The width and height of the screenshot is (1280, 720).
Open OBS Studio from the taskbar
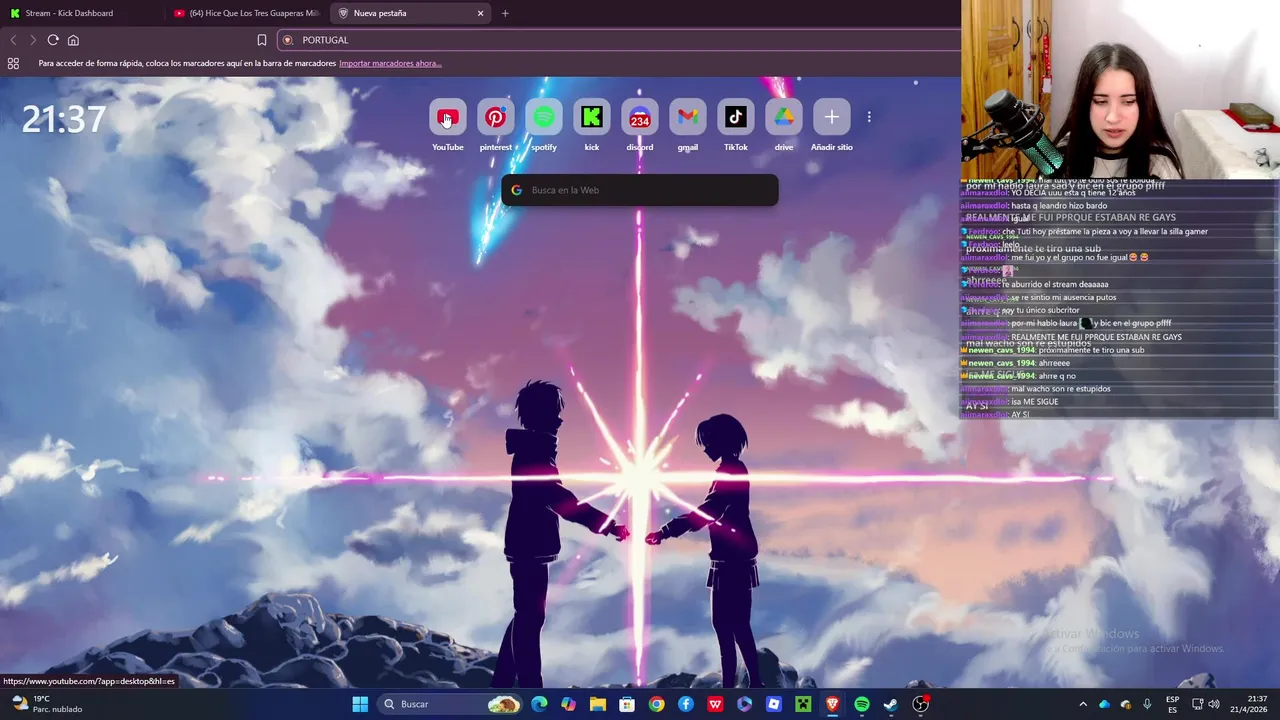(x=921, y=704)
